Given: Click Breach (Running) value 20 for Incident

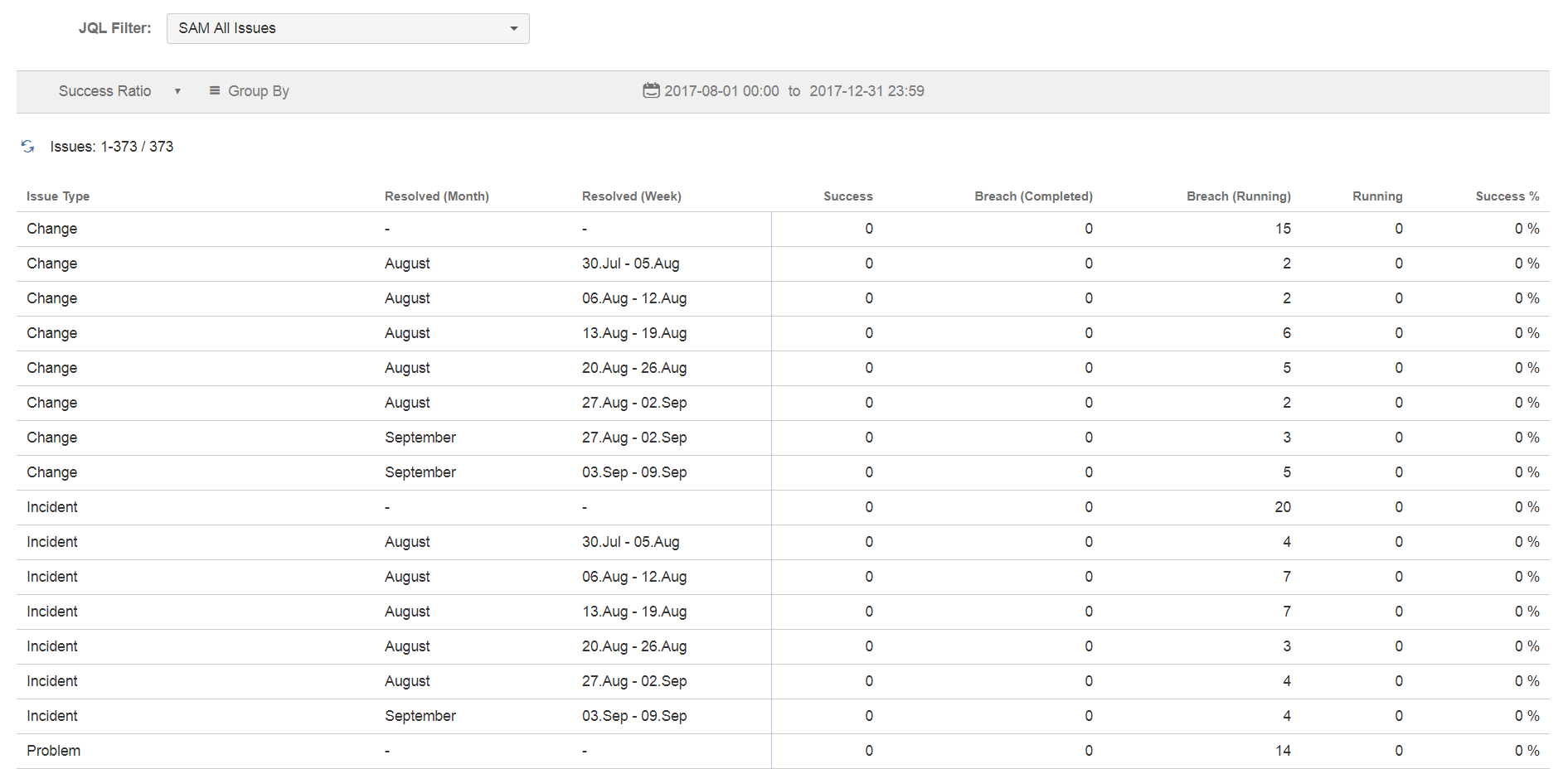Looking at the screenshot, I should tap(1282, 507).
